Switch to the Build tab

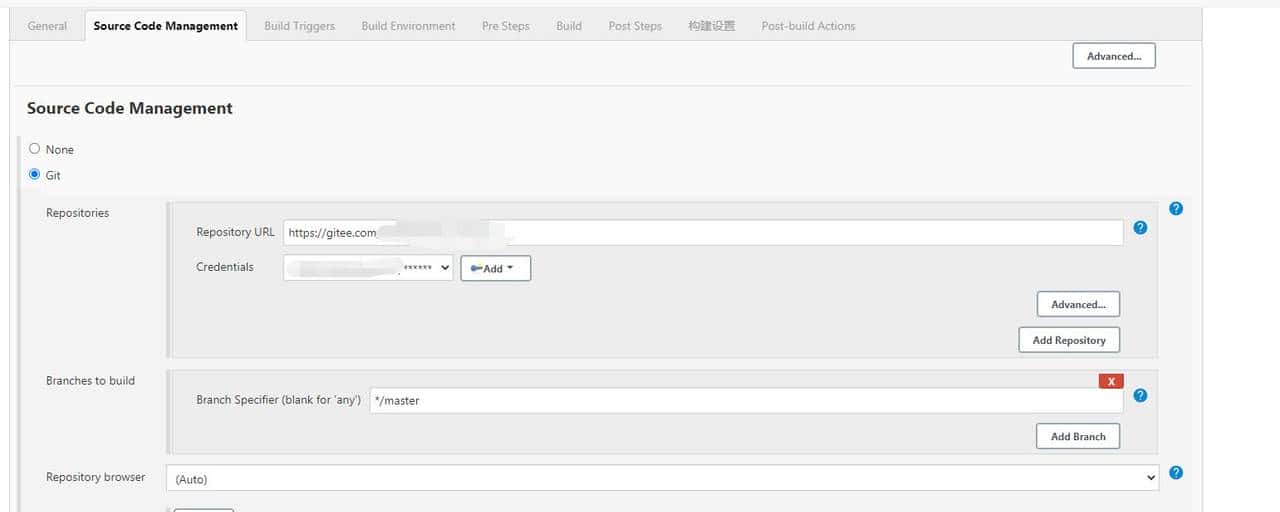click(569, 26)
